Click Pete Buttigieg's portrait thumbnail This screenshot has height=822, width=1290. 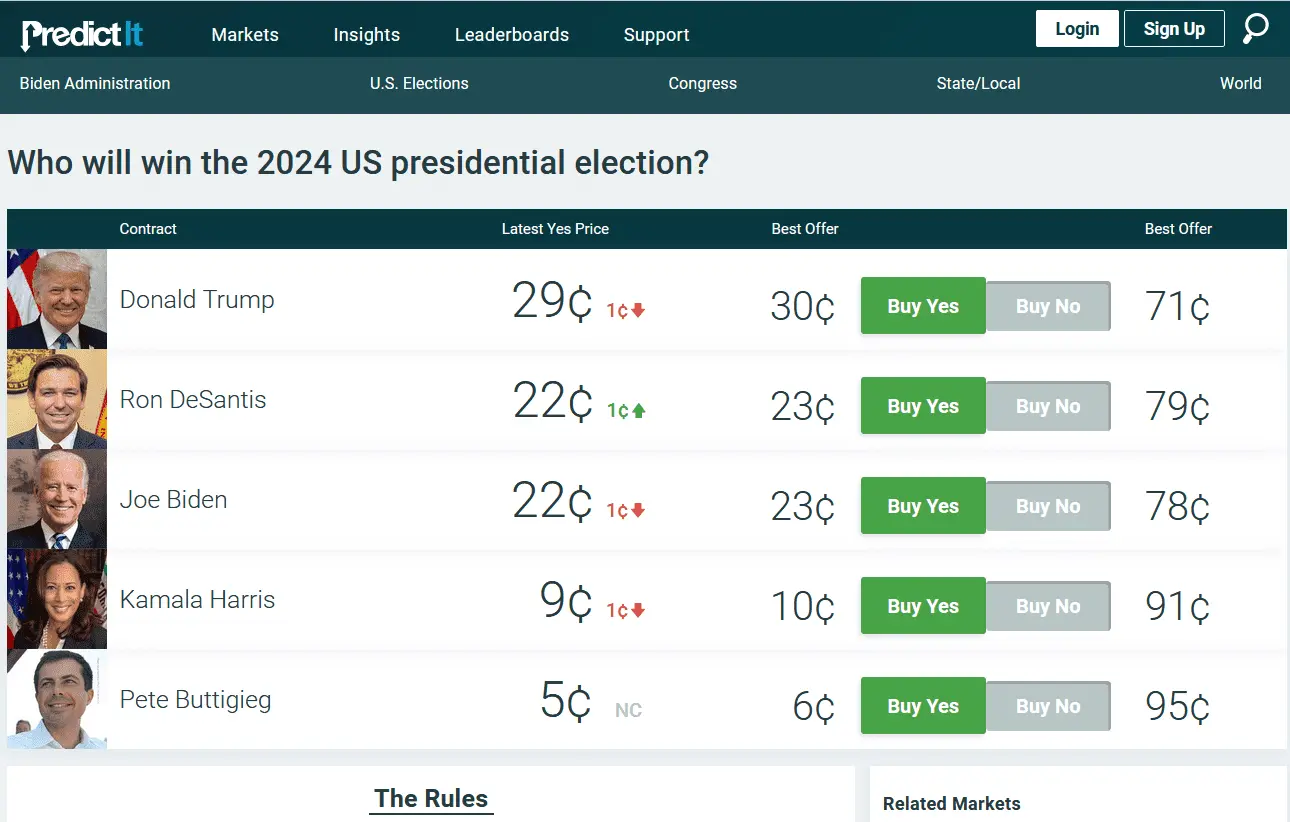(x=57, y=699)
